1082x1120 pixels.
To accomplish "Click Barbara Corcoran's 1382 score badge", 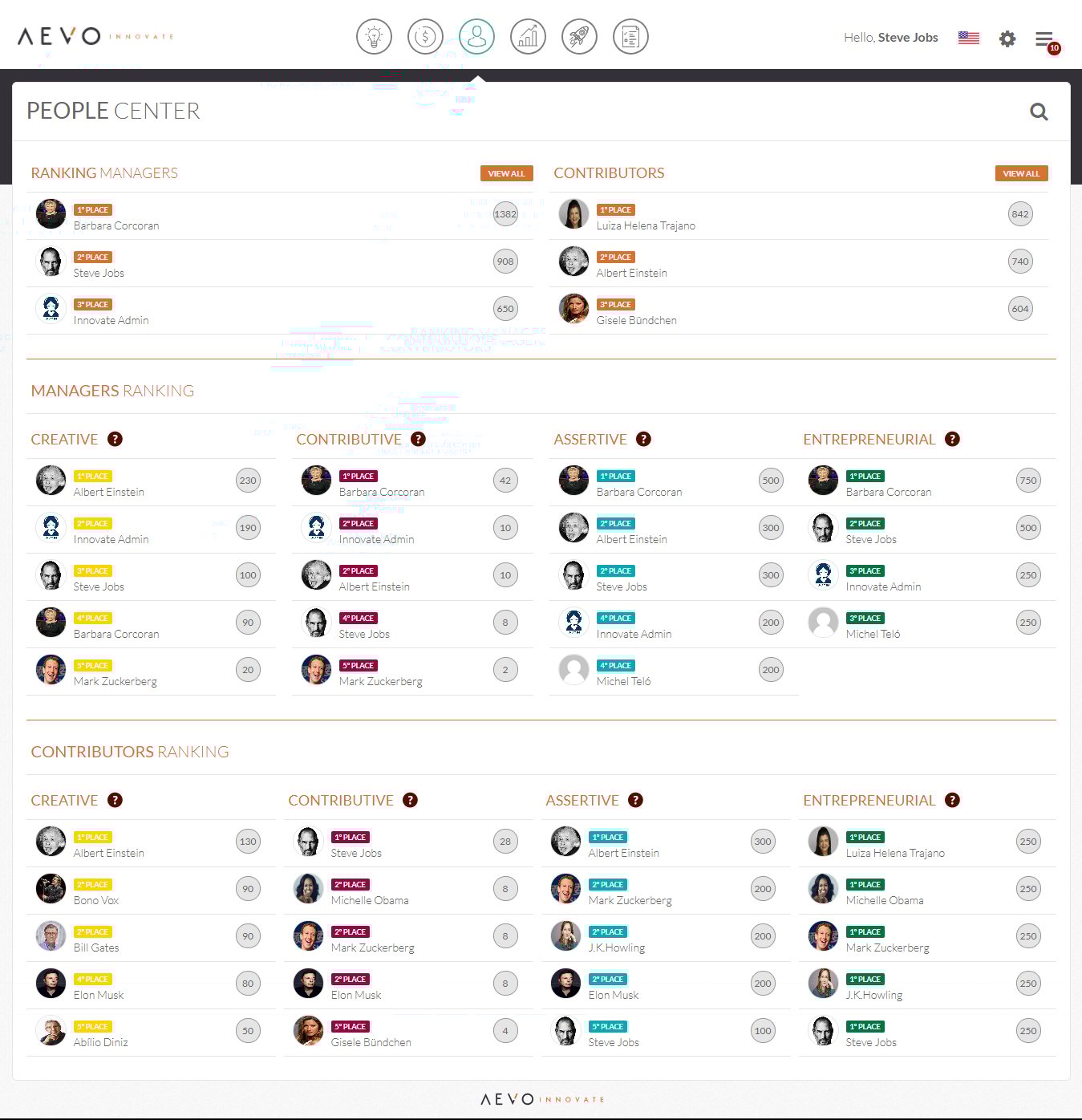I will 505,214.
